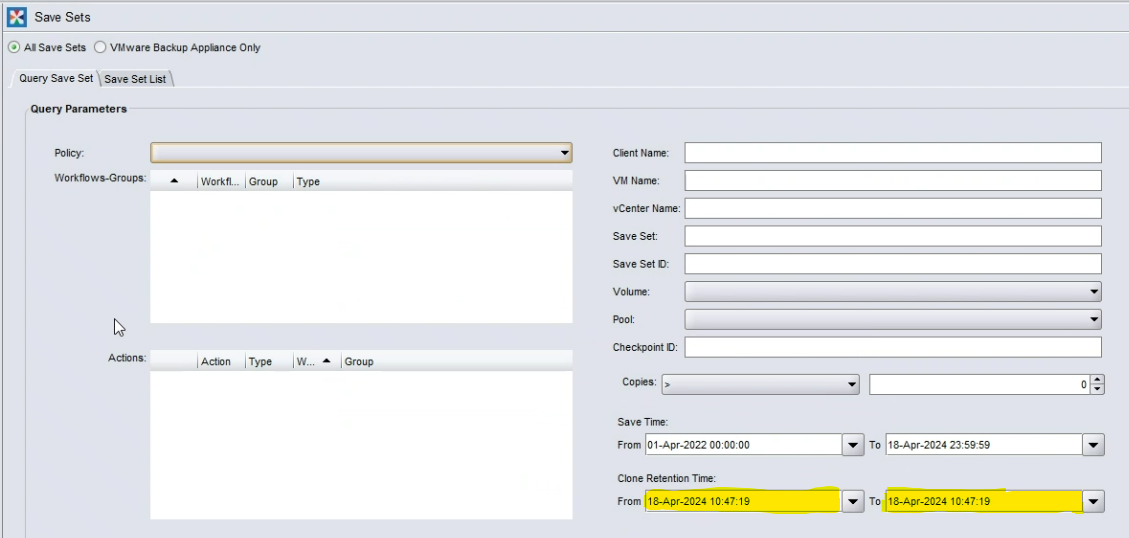The image size is (1129, 538).
Task: Open the Copies operator dropdown
Action: 852,384
